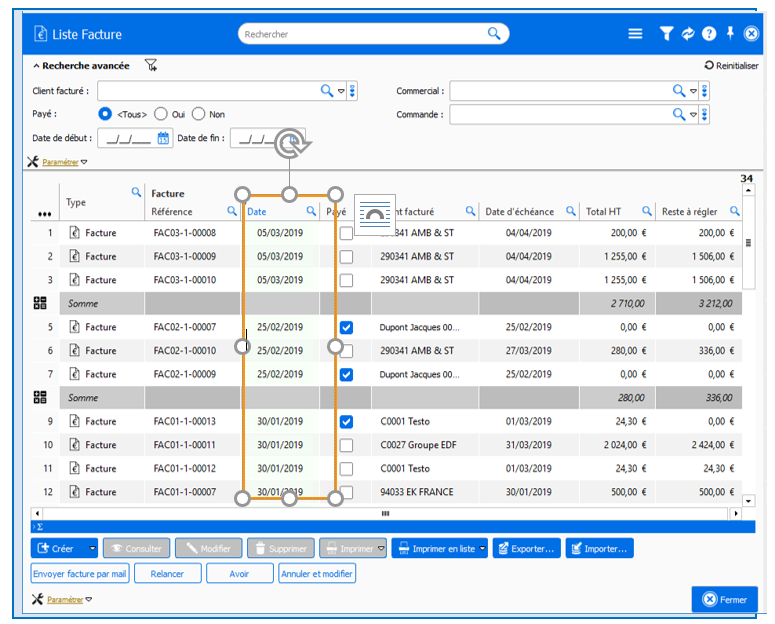Screen dimensions: 775x624
Task: Click the search magnifier in the Rechercher bar
Action: pyautogui.click(x=494, y=34)
